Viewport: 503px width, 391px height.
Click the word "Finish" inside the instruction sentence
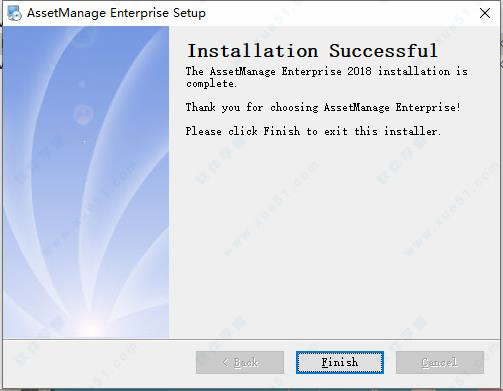click(x=282, y=131)
